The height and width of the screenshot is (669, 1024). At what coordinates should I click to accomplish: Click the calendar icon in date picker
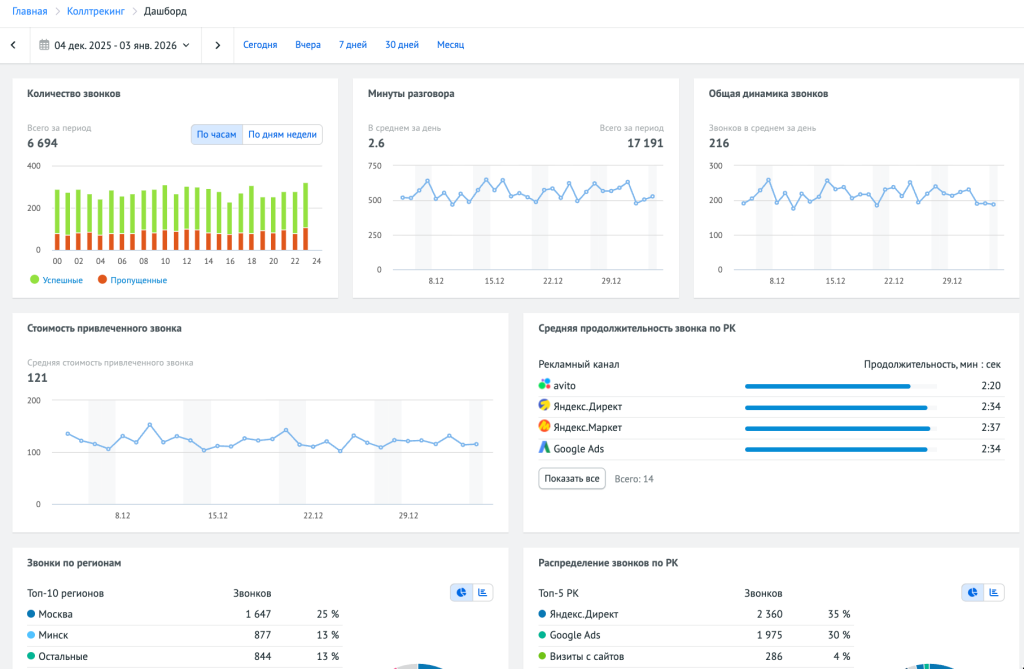coord(45,45)
